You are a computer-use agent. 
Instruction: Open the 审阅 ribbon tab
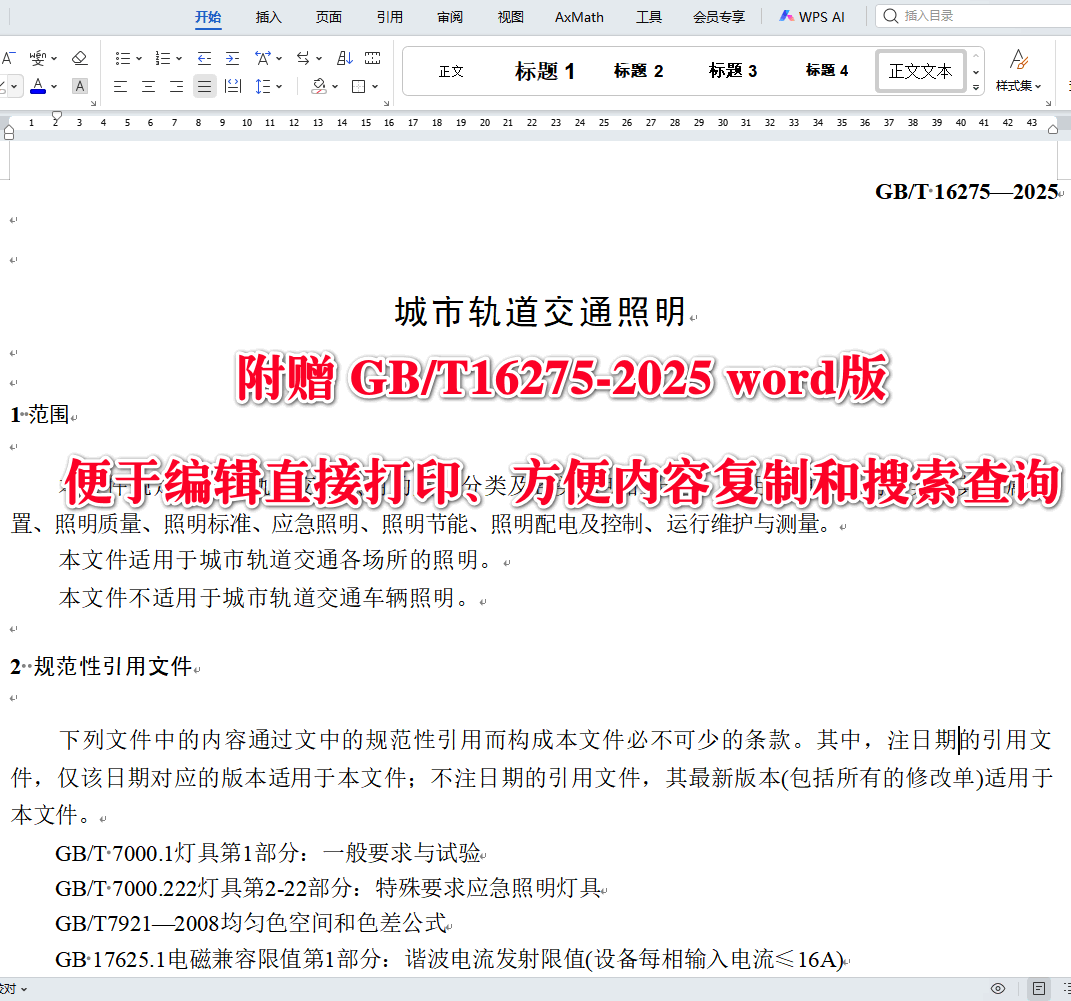point(450,16)
